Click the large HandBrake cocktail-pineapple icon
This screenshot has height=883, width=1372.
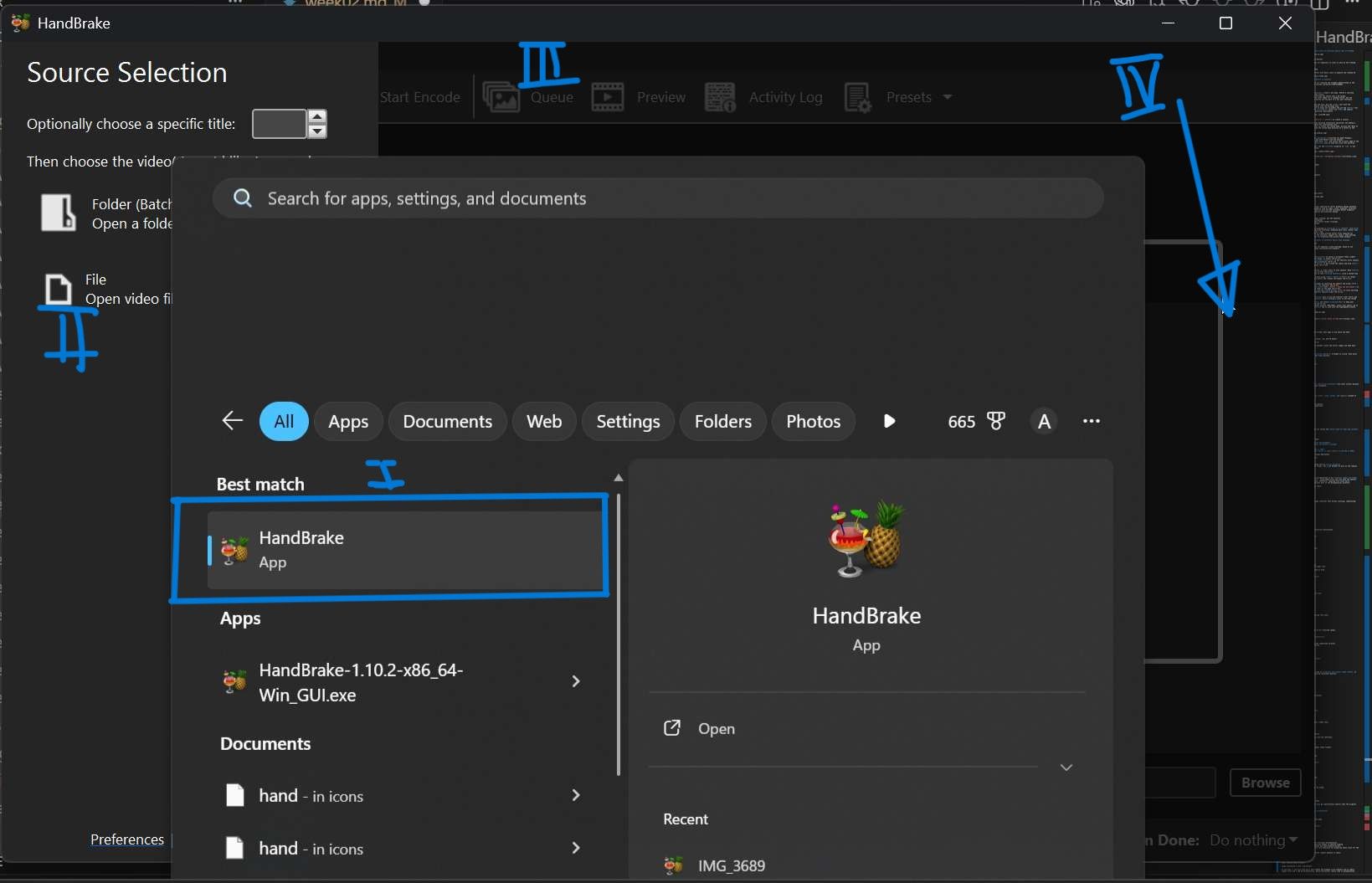[x=866, y=539]
